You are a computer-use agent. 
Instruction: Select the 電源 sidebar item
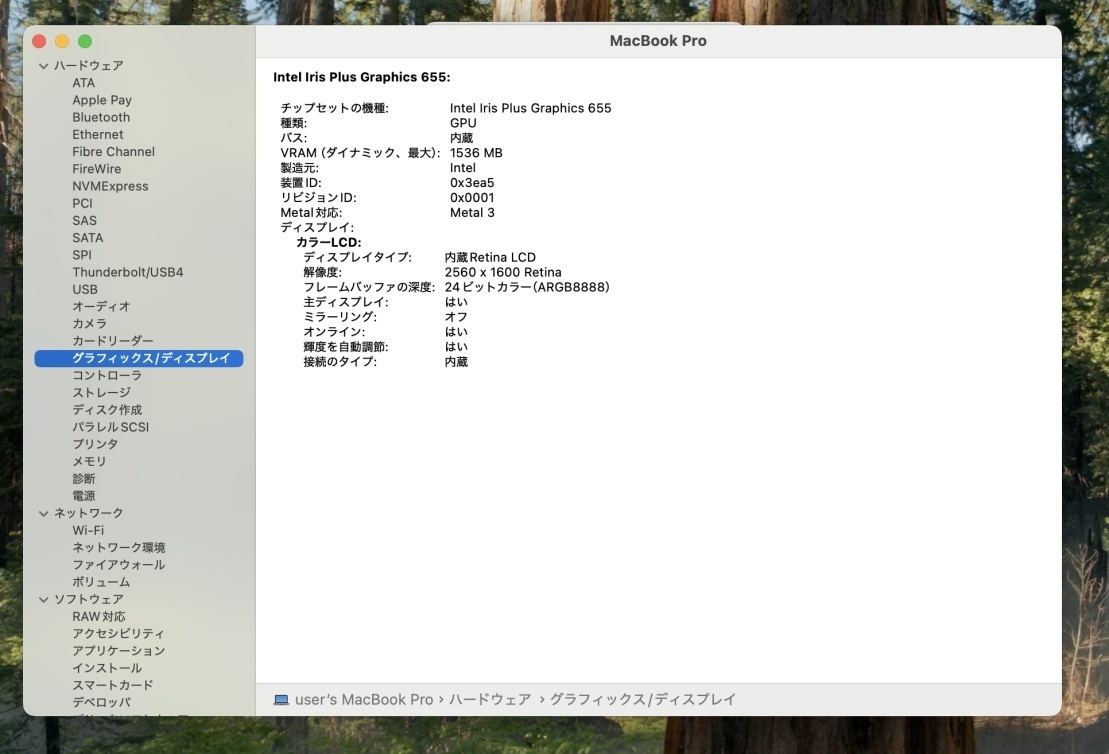point(84,496)
